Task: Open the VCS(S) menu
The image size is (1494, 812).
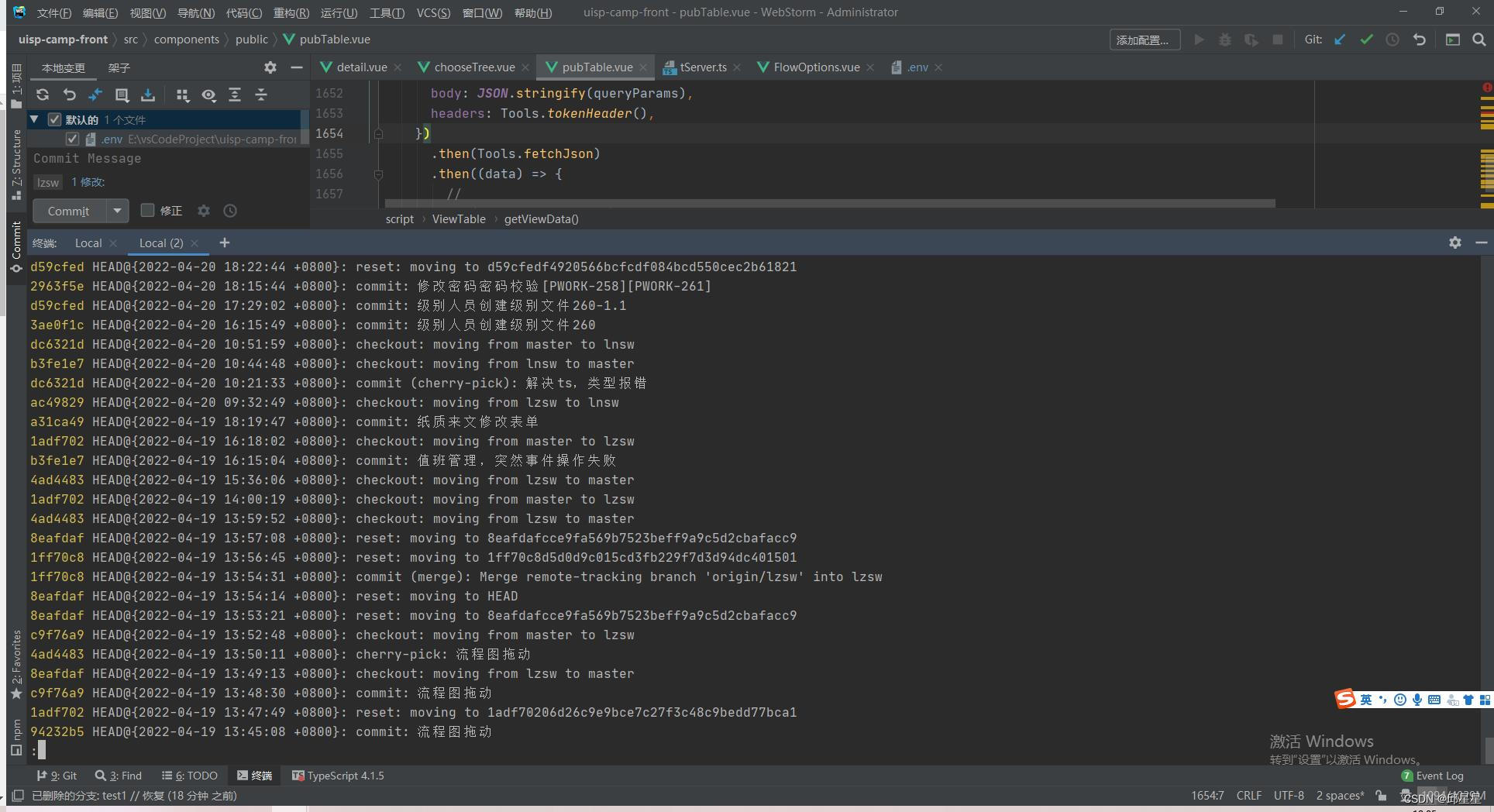Action: 434,12
